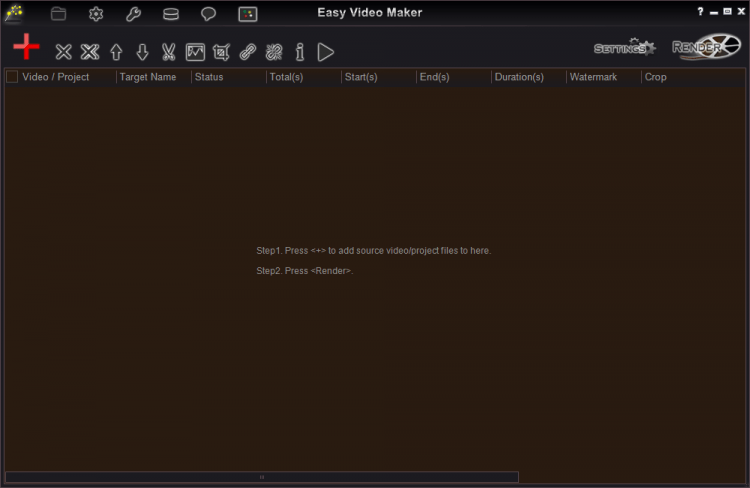Toggle the select-all checkbox in header
The width and height of the screenshot is (750, 488).
pos(12,77)
